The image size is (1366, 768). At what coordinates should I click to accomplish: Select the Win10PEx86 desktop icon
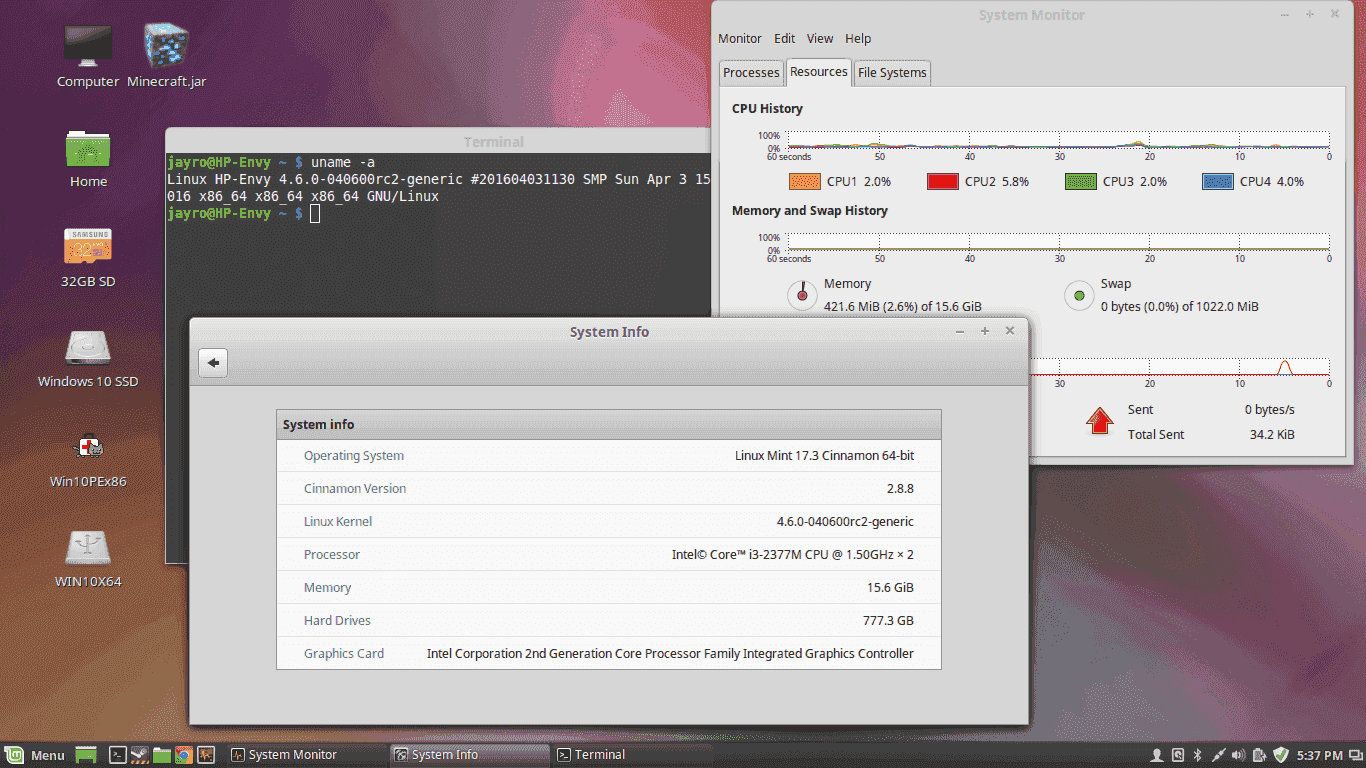[x=88, y=458]
